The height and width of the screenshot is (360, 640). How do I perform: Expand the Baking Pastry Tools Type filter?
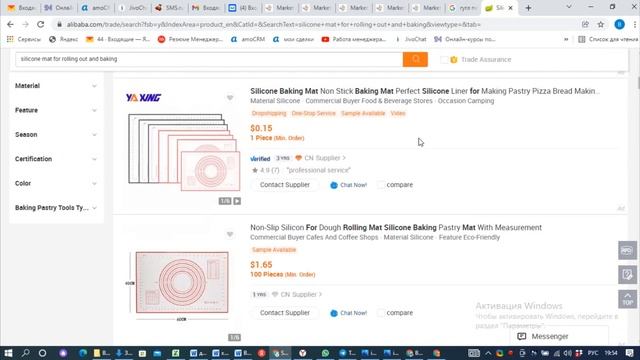click(56, 208)
